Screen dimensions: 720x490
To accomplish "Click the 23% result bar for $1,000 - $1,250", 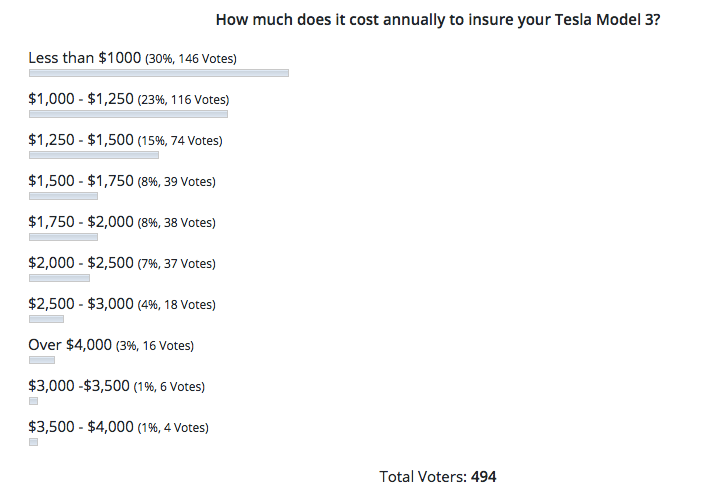I will [x=128, y=114].
